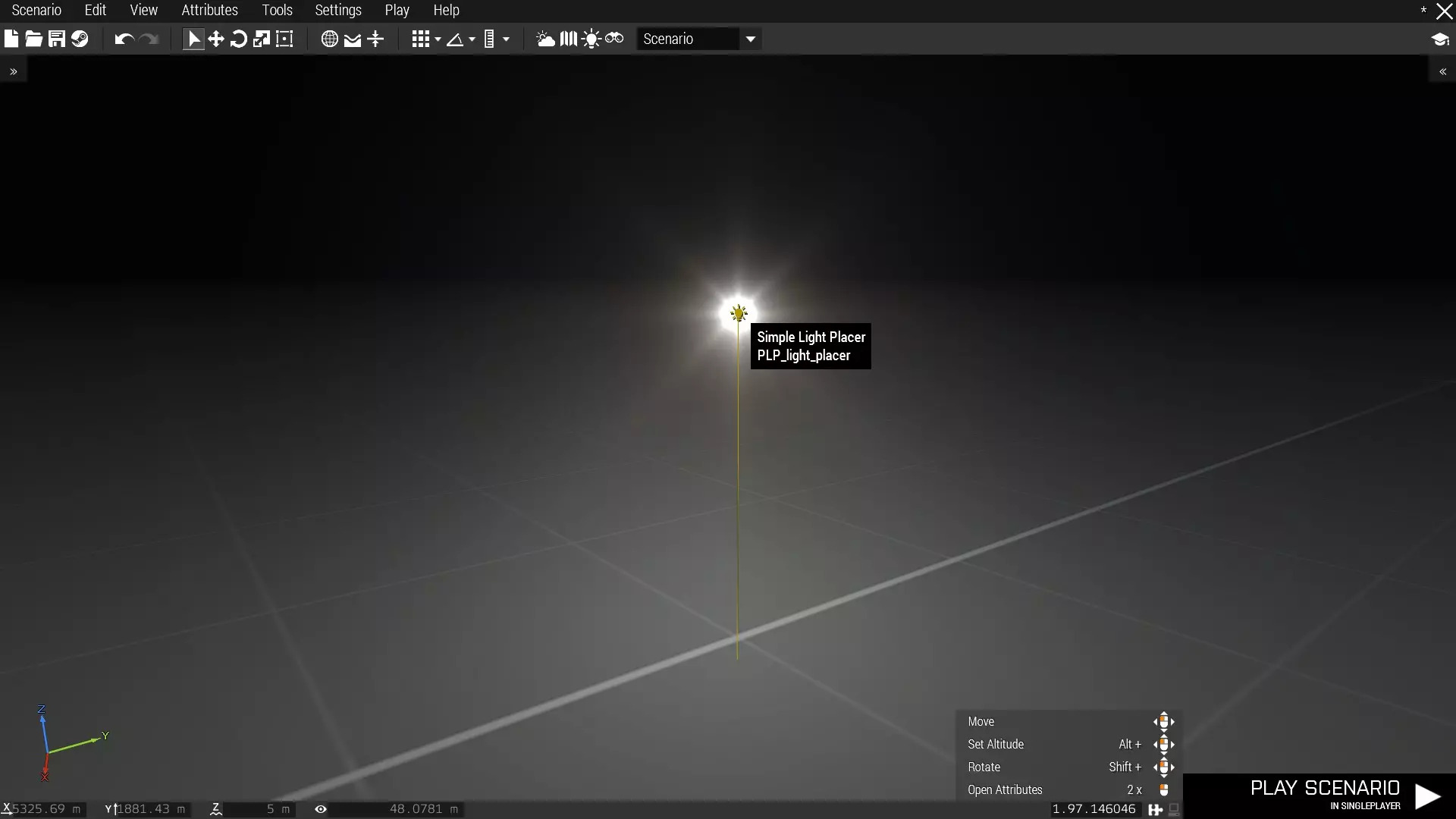Select the rotation widget tool
This screenshot has width=1456, height=819.
point(239,39)
